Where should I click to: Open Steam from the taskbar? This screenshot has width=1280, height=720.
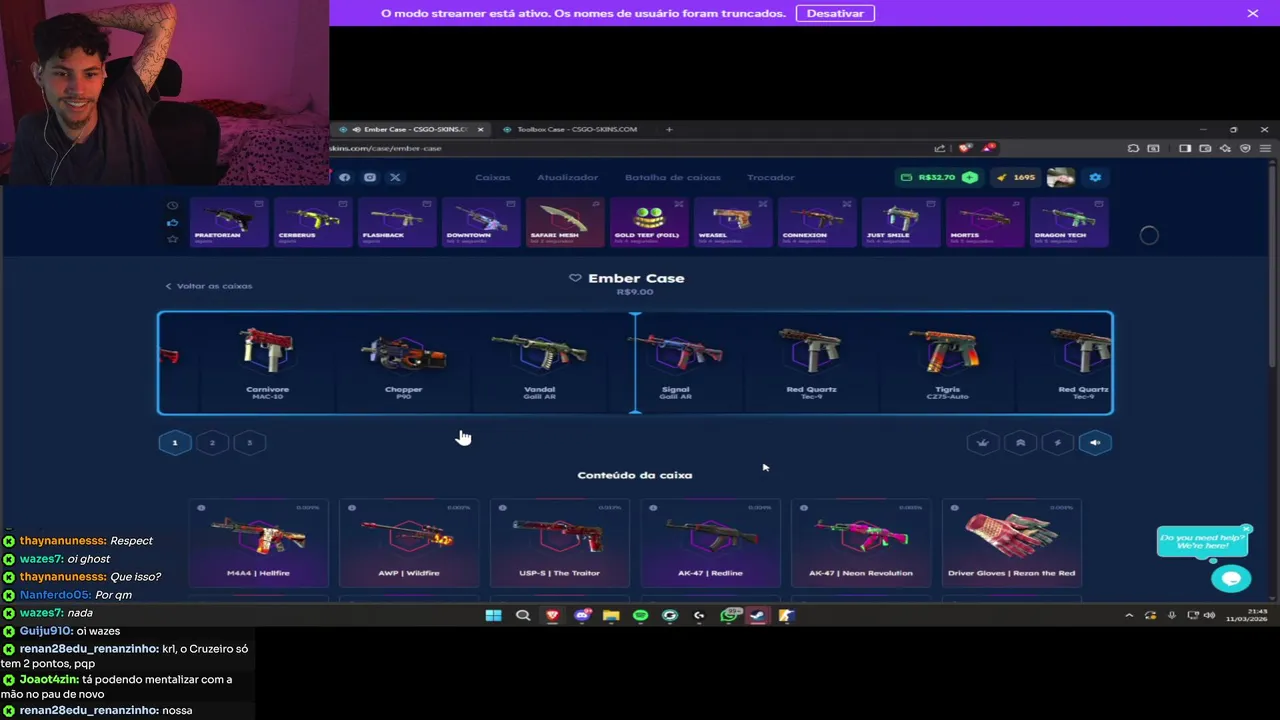point(757,615)
